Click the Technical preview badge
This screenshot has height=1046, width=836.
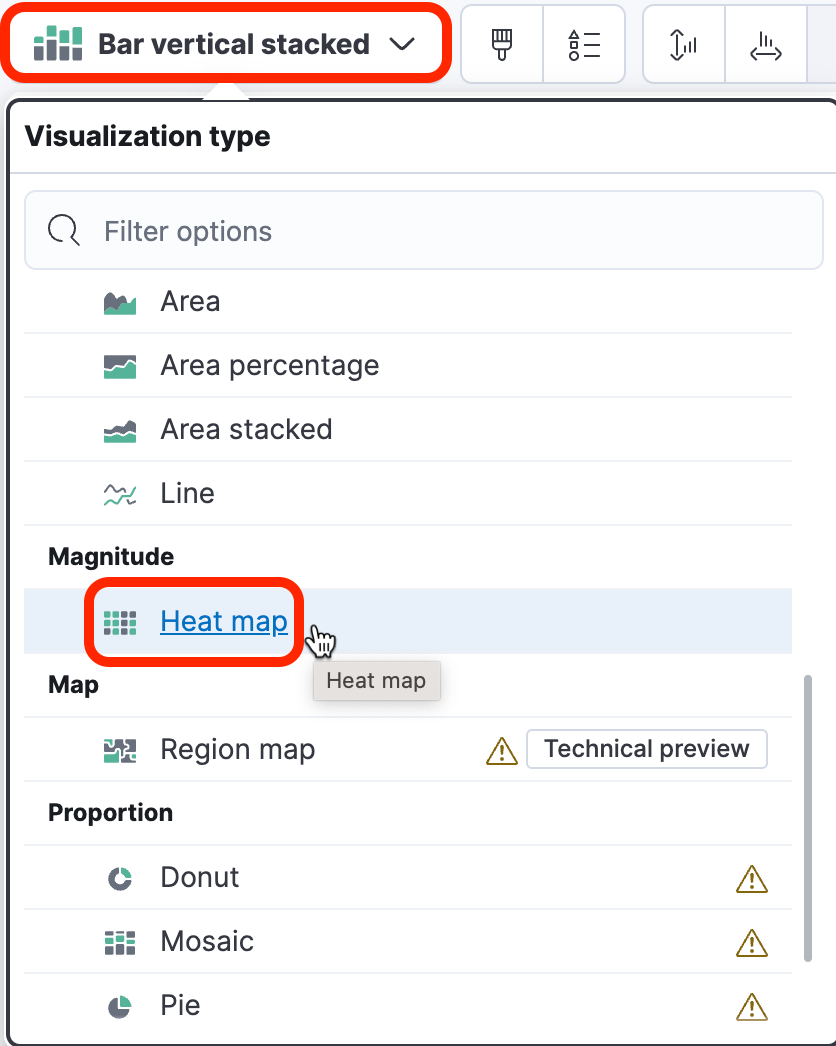[x=647, y=749]
